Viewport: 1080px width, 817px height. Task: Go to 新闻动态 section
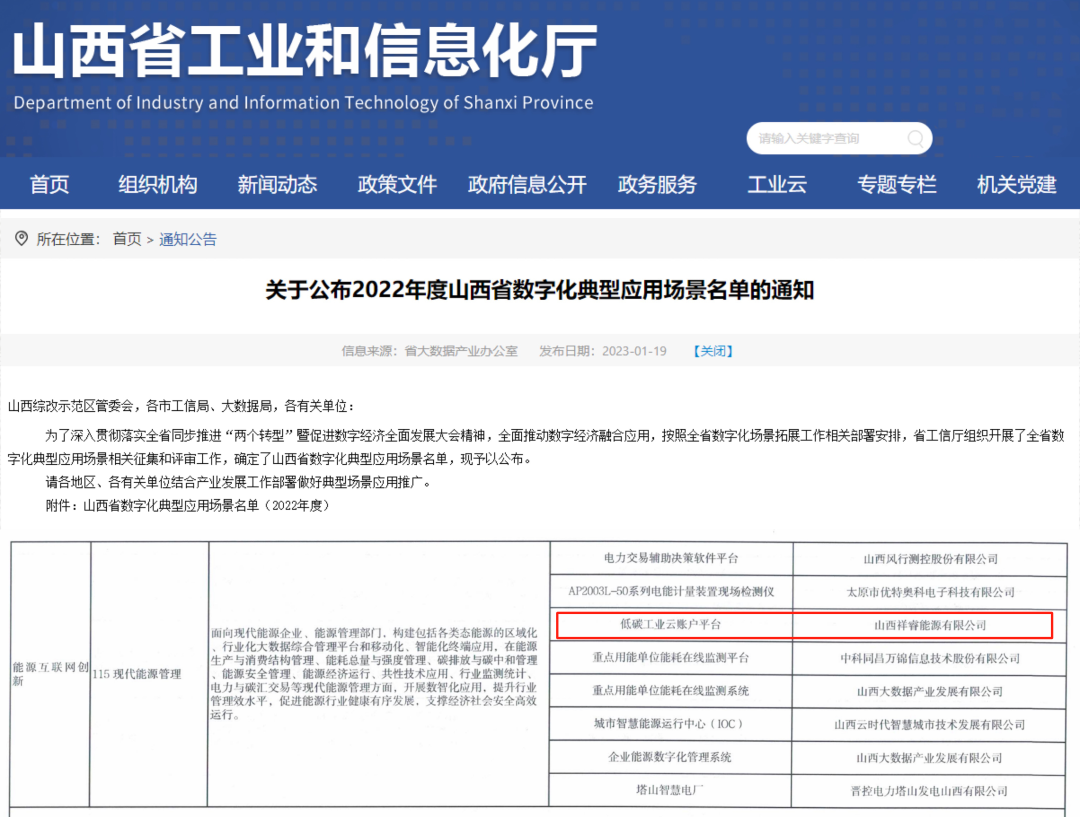tap(277, 184)
